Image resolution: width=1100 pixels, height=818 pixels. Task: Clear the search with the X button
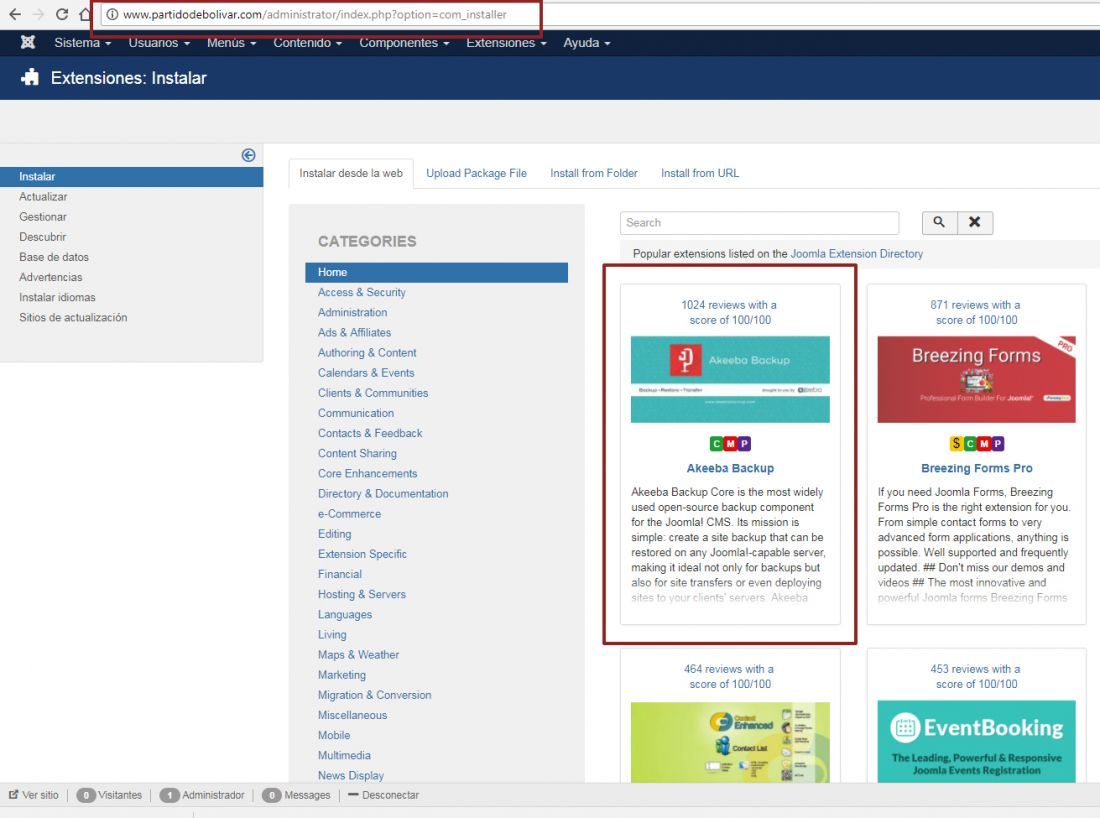[974, 222]
